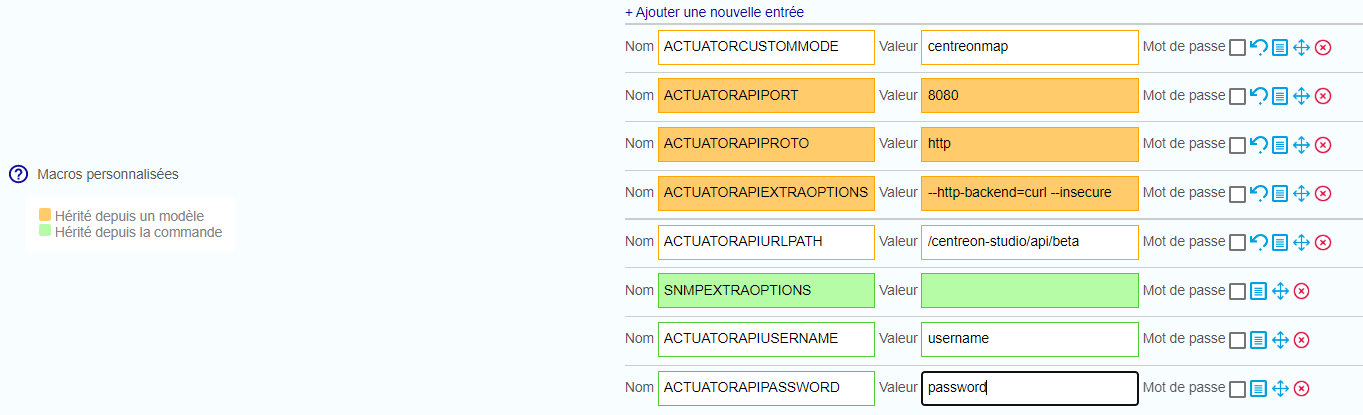Focus the empty SNMPEXTRAOPTIONS value field
The height and width of the screenshot is (415, 1363).
[x=1029, y=290]
